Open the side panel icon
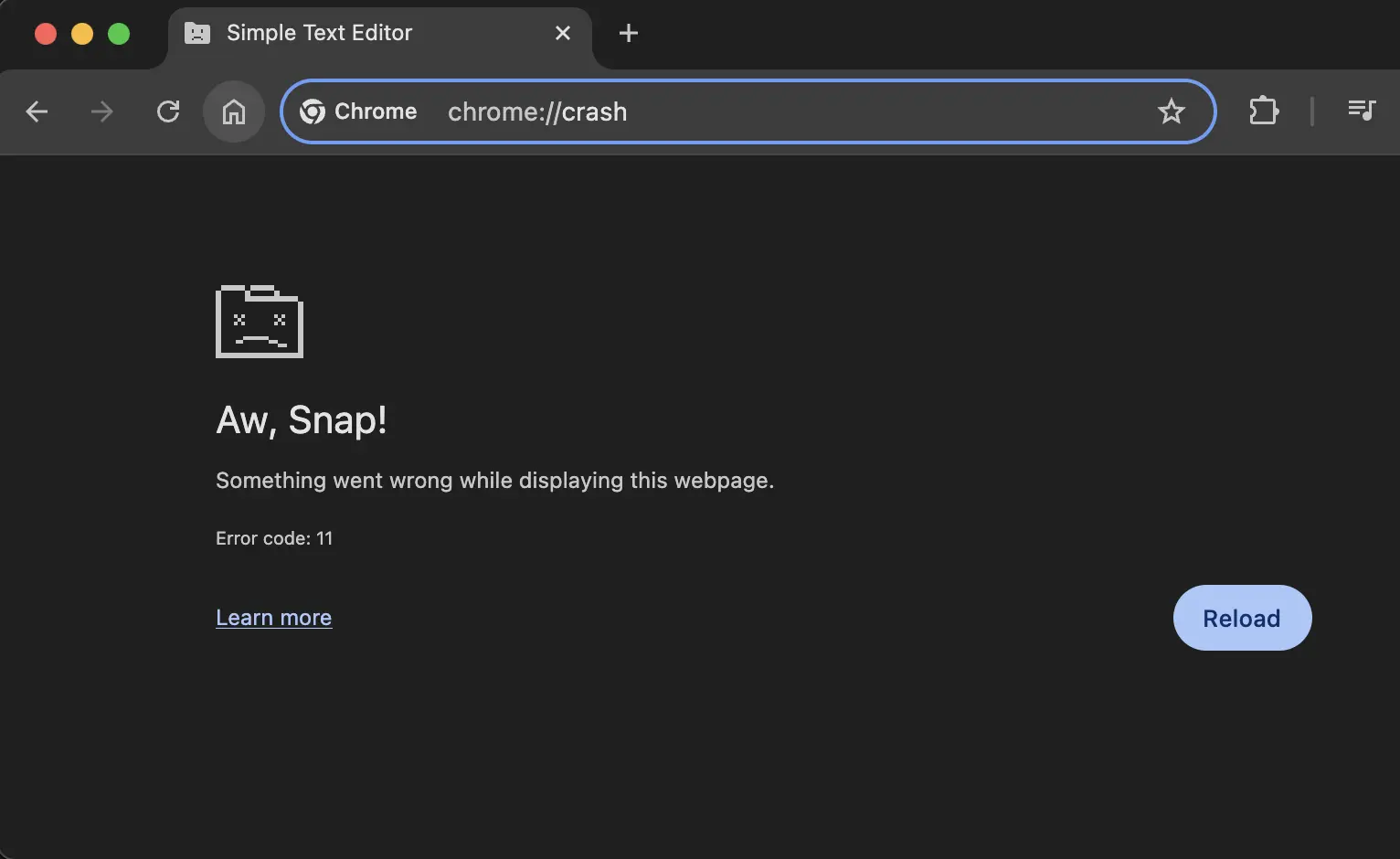Screen dimensions: 1400x859 point(1361,111)
